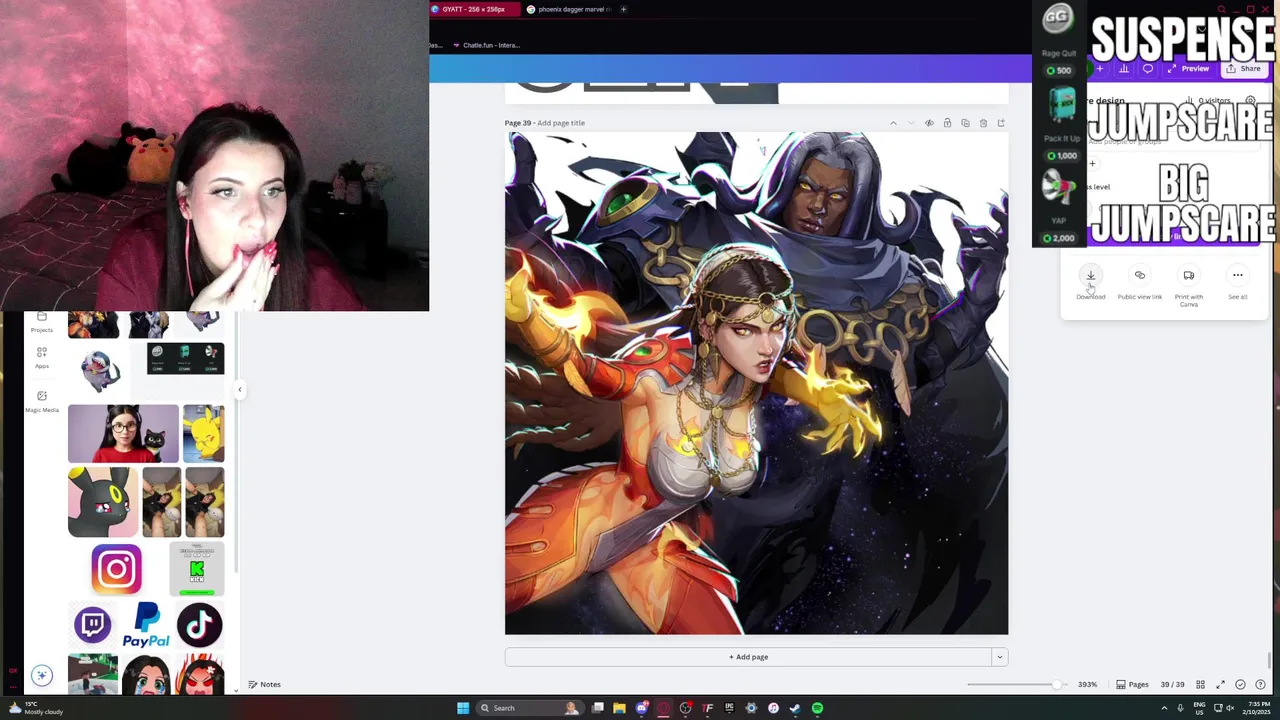Open the share design settings gear
The width and height of the screenshot is (1280, 720).
point(1250,101)
